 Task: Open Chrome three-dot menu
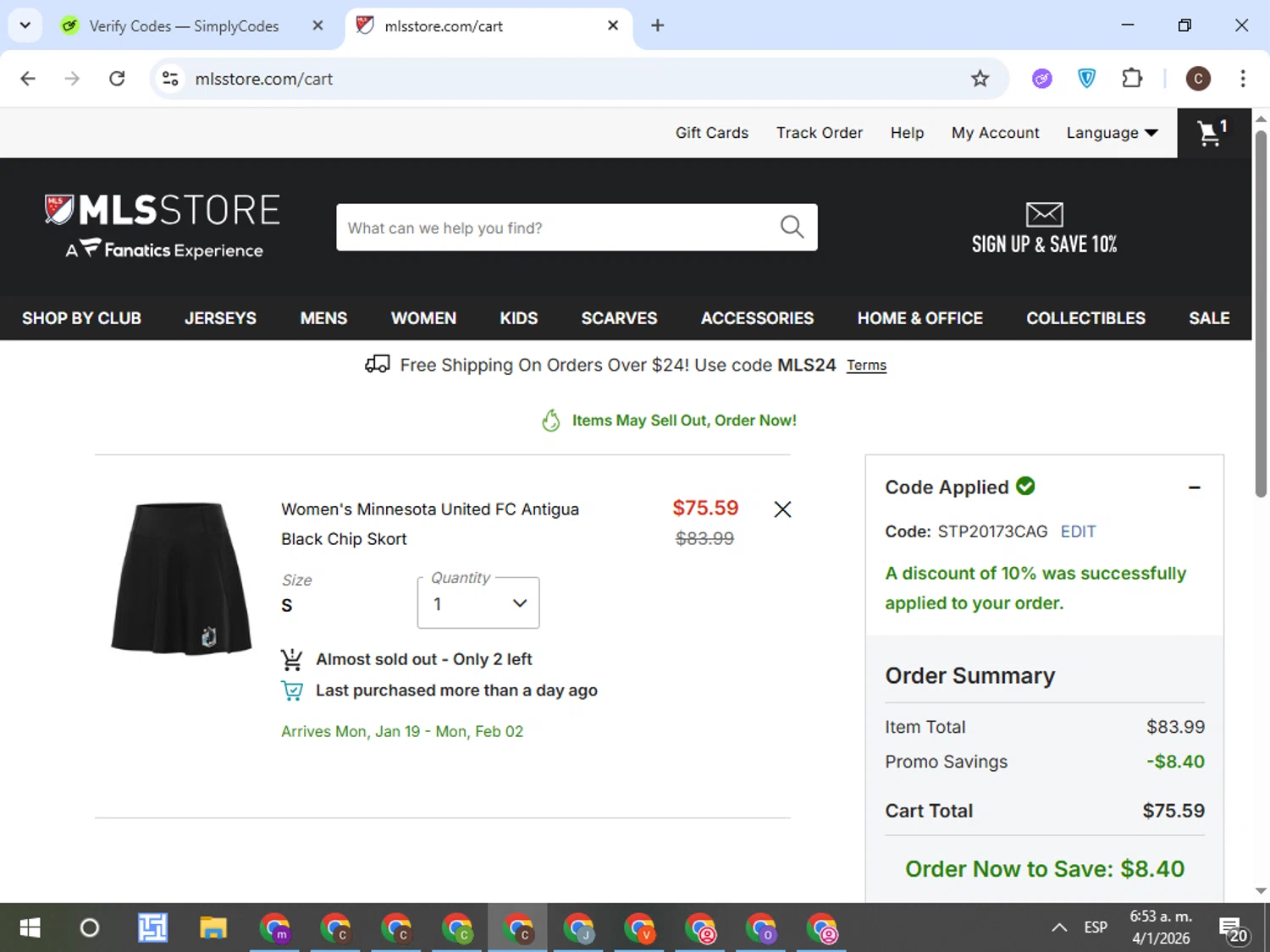click(x=1242, y=79)
